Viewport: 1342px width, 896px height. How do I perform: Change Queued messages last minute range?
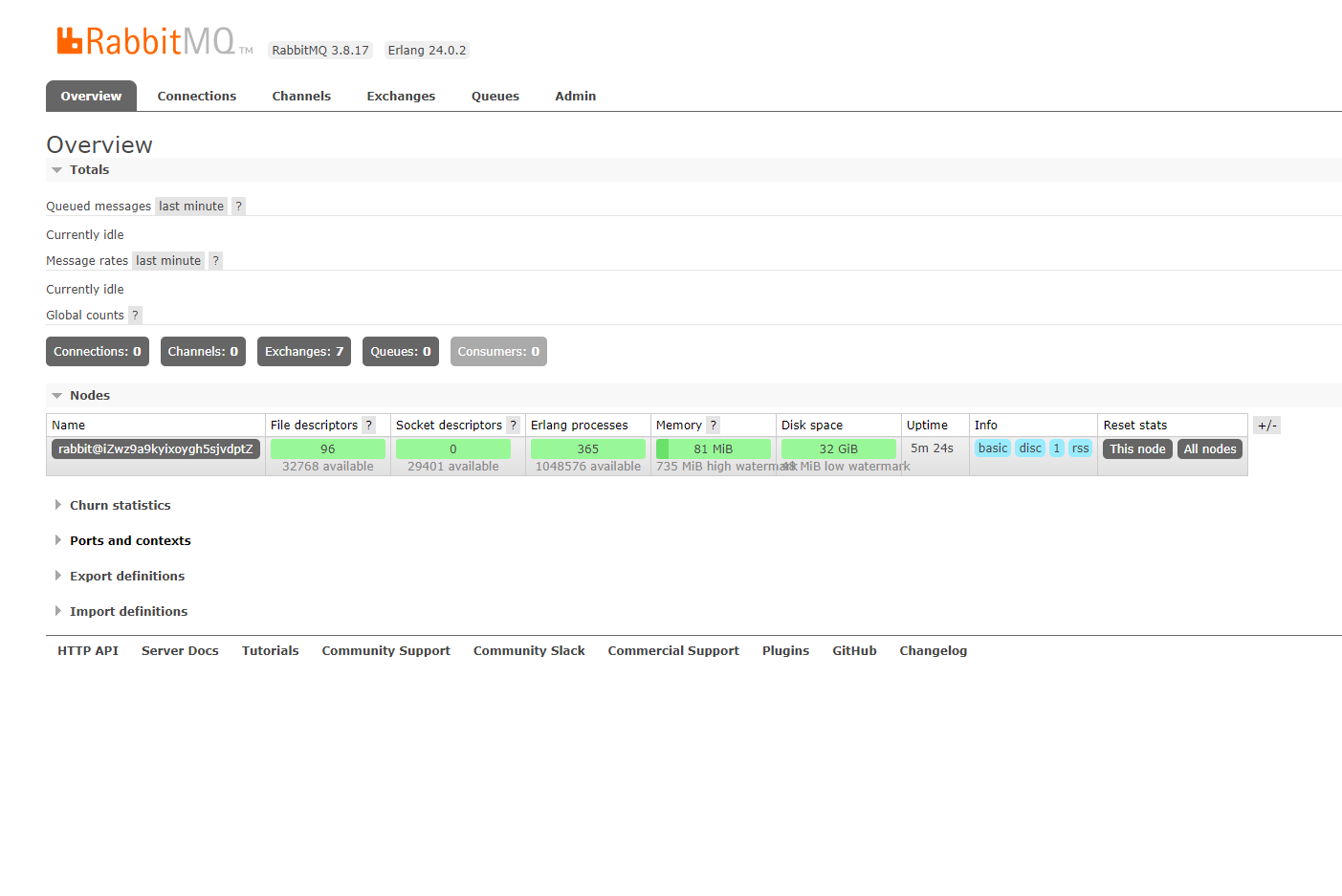(x=191, y=207)
